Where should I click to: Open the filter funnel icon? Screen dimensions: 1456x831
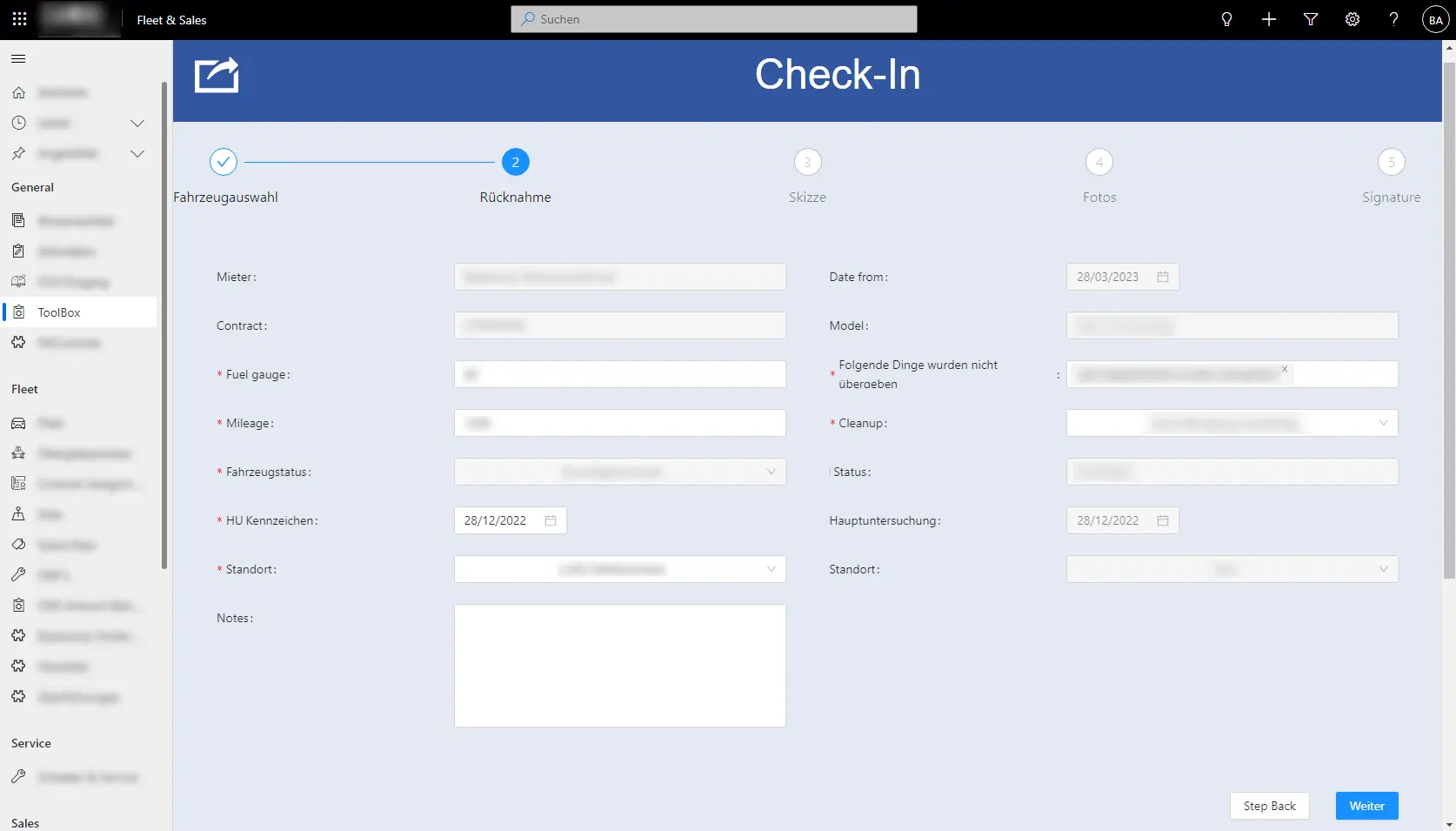[x=1311, y=19]
